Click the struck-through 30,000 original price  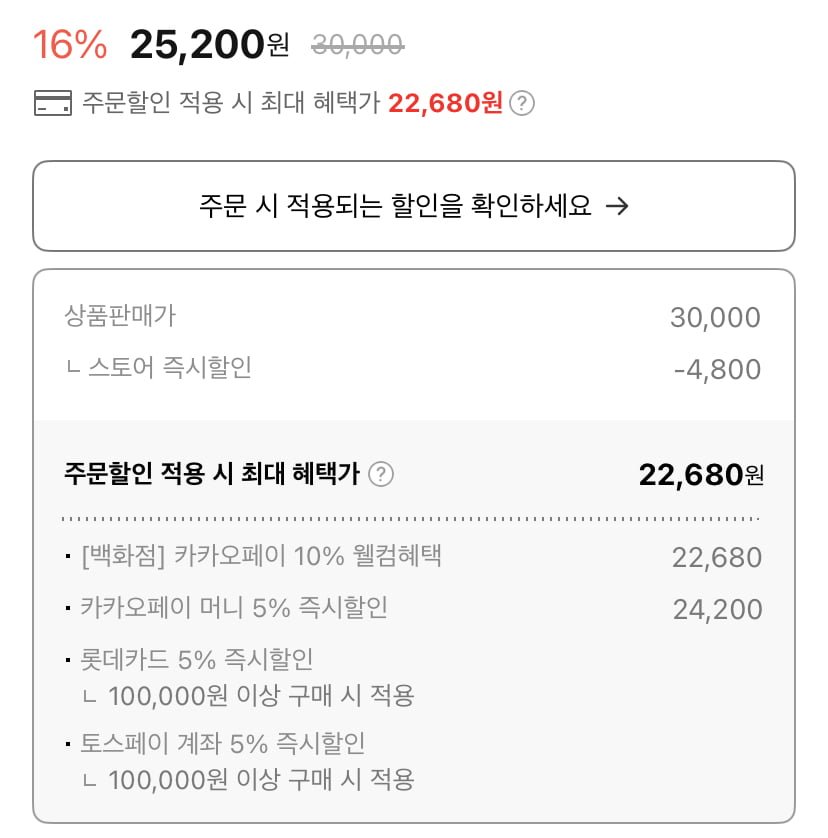(x=358, y=44)
